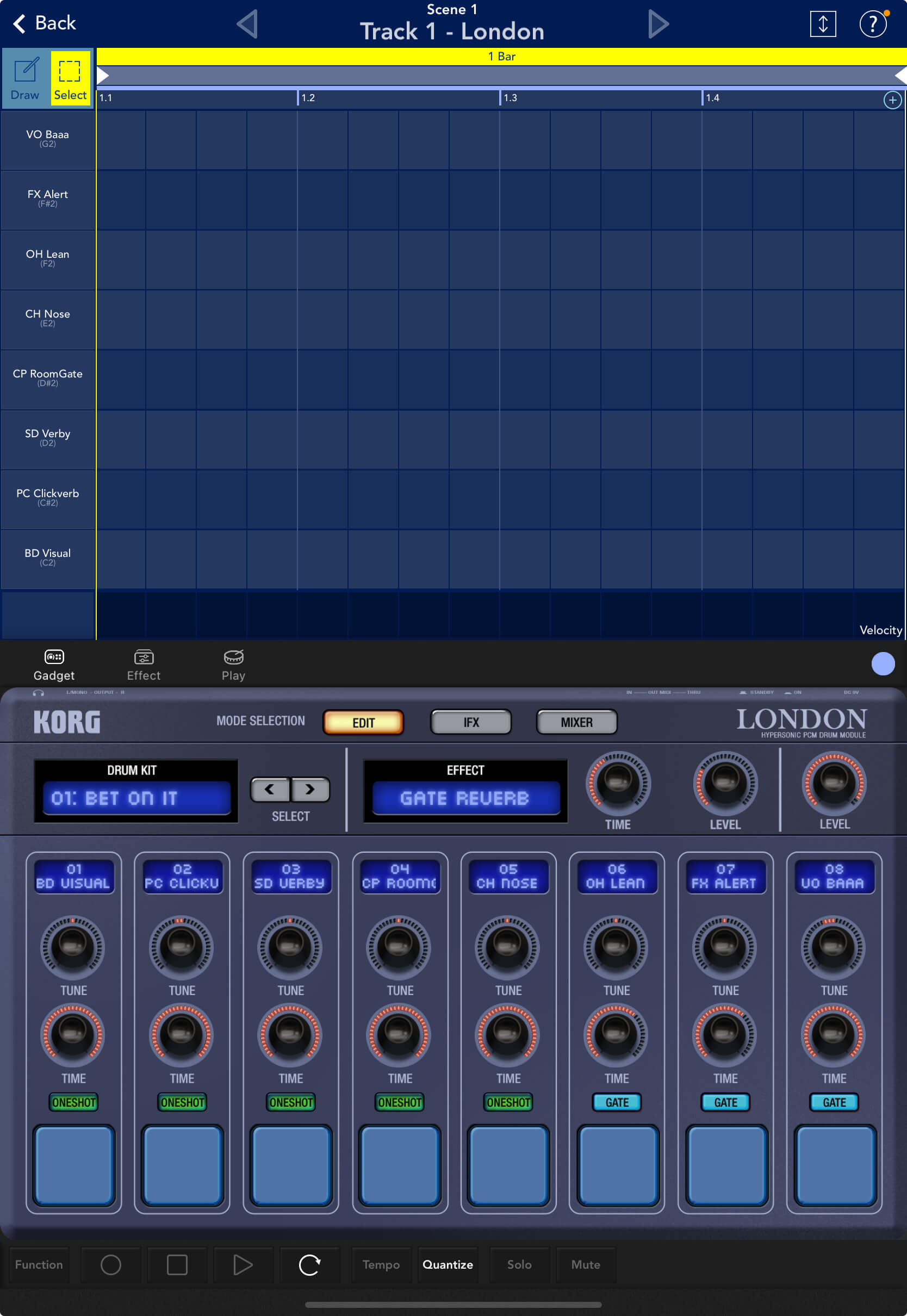
Task: Open the 08 VO Baaa sample selector
Action: pyautogui.click(x=834, y=877)
